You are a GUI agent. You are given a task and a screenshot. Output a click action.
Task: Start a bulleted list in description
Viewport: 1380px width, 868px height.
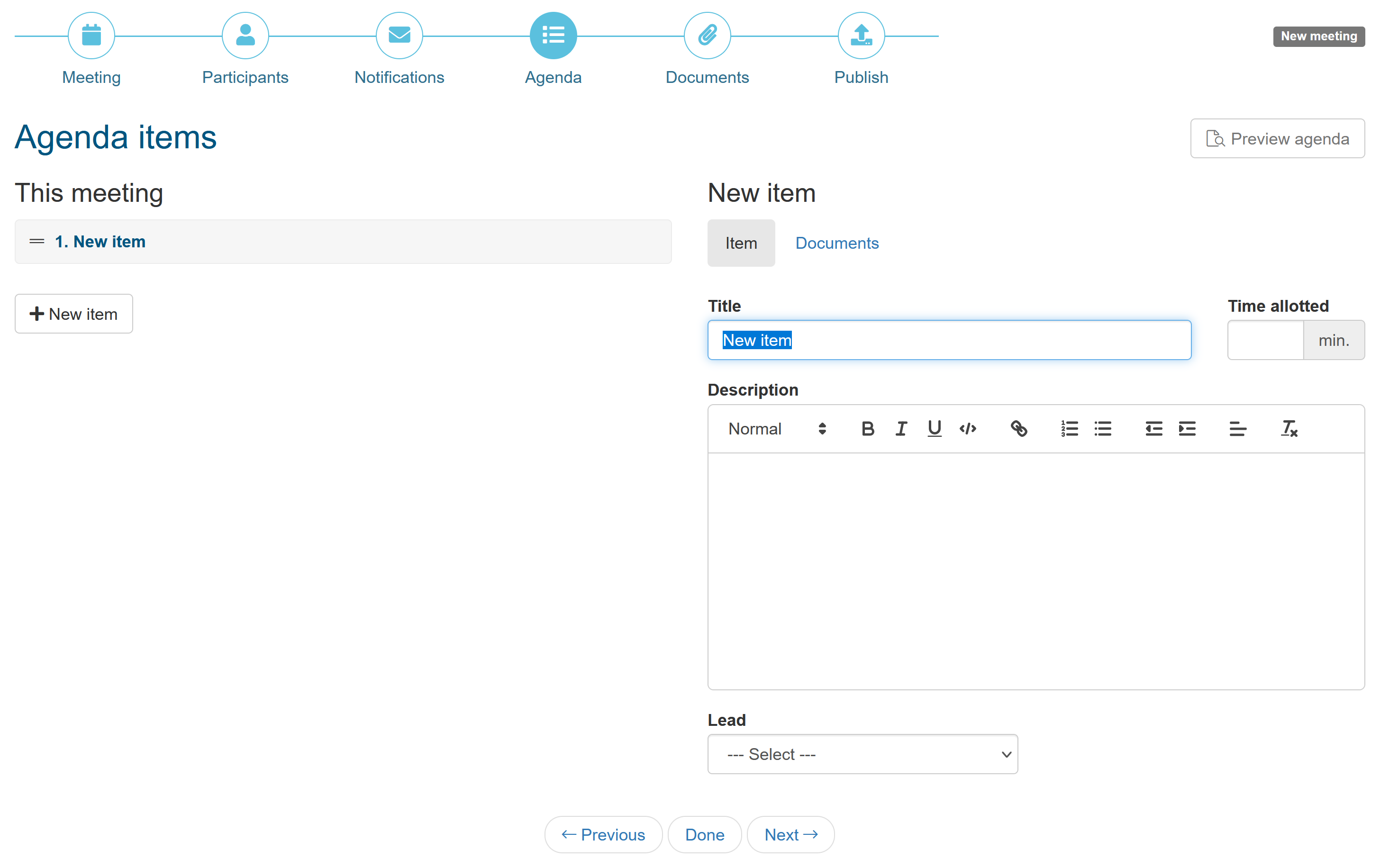1103,429
